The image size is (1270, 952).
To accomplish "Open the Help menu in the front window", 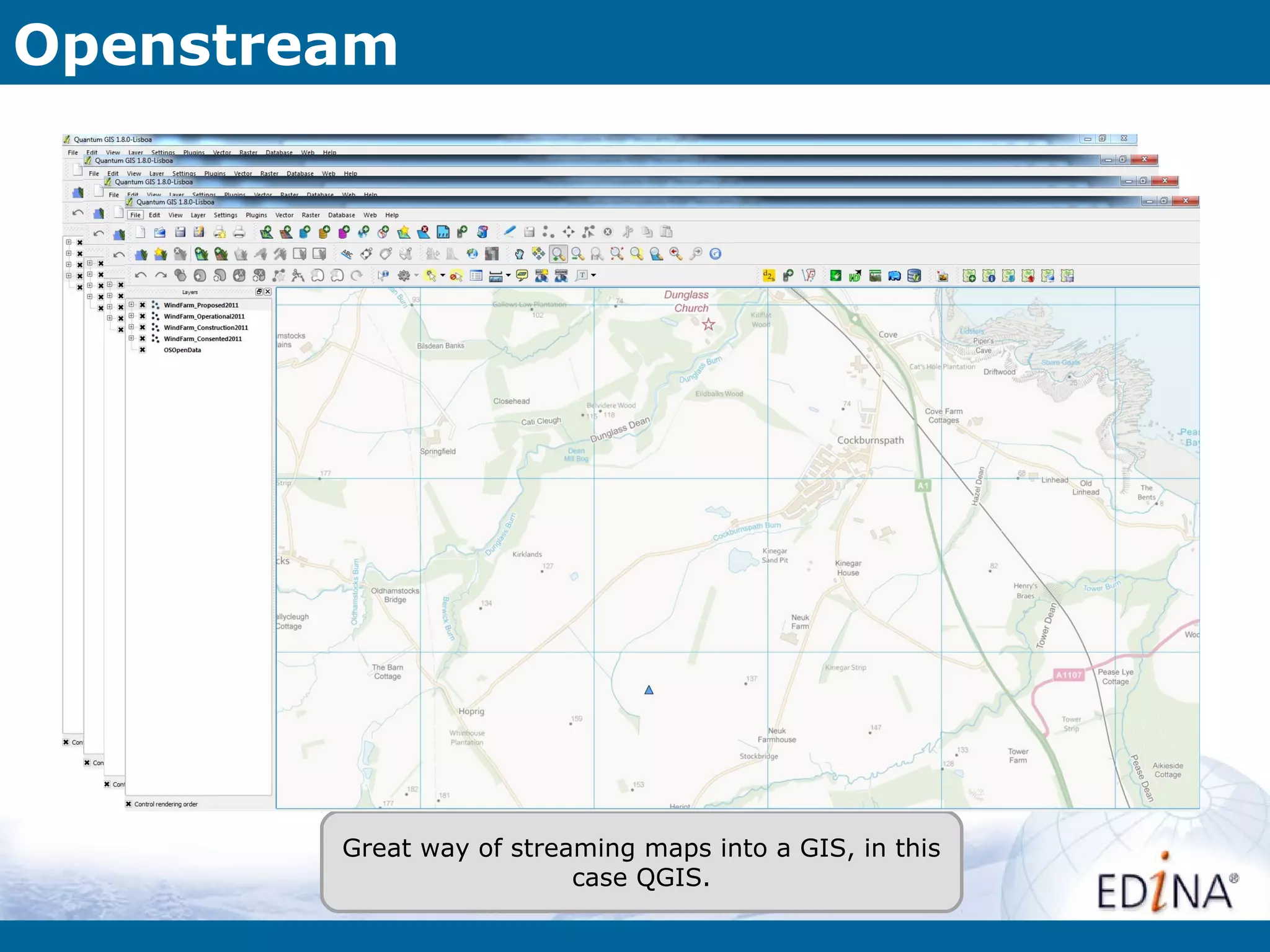I will [392, 215].
